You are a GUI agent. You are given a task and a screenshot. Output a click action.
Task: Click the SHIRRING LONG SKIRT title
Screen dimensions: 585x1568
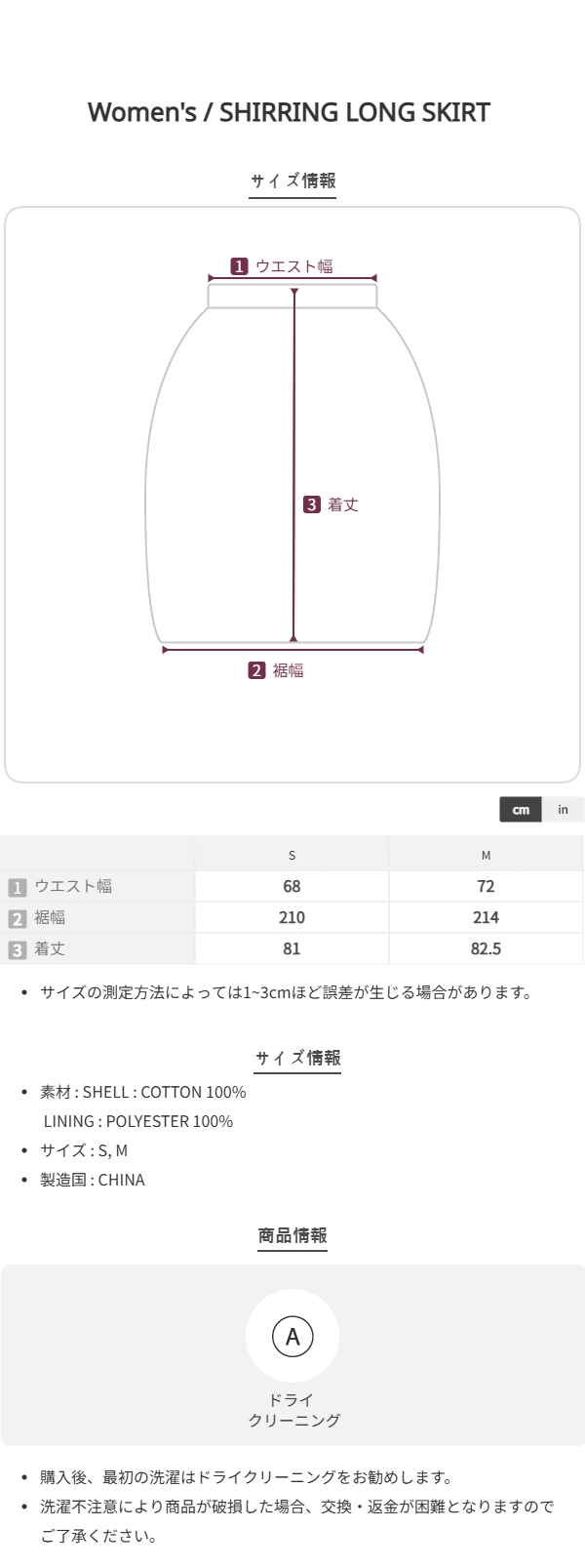point(289,112)
